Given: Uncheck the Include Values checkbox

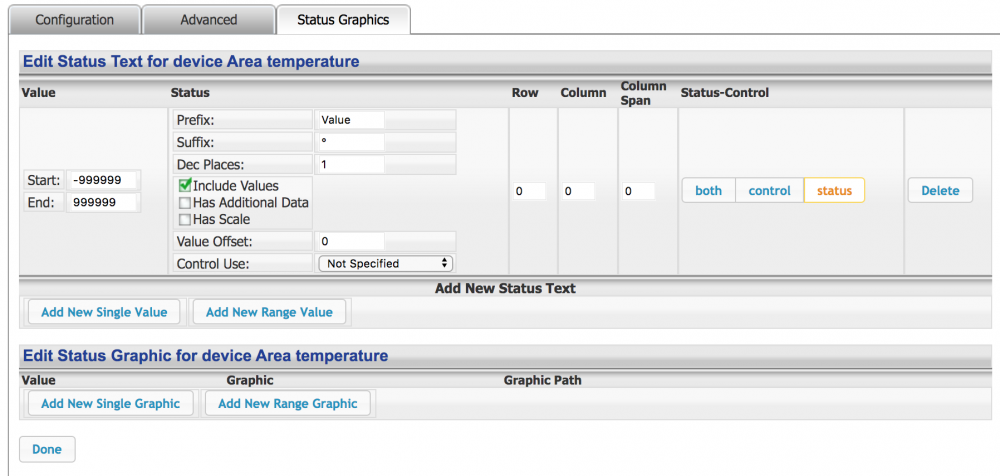Looking at the screenshot, I should click(x=185, y=186).
